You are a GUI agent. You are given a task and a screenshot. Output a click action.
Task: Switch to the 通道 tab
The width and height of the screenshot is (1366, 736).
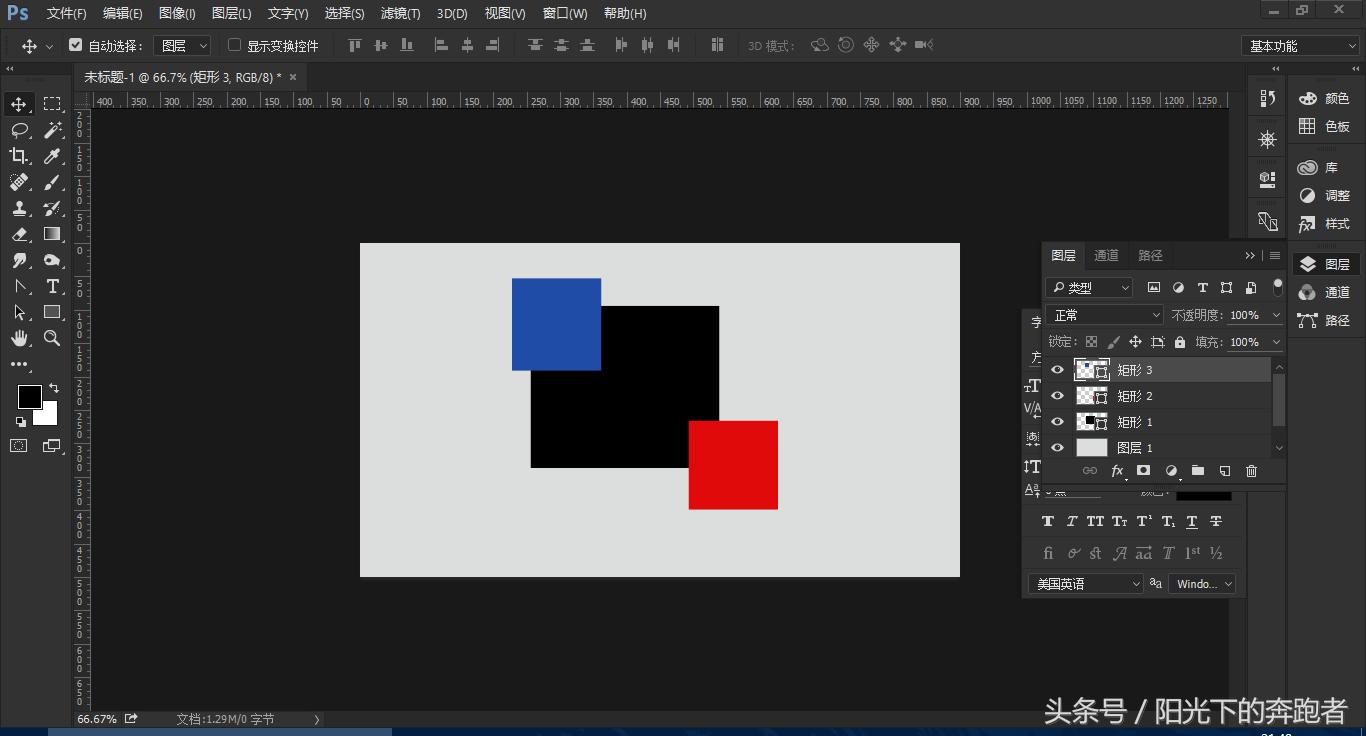pos(1106,256)
